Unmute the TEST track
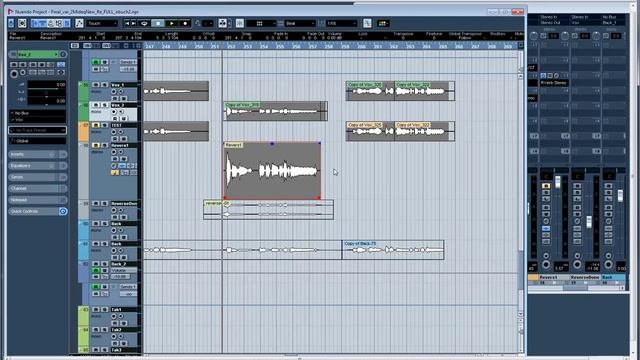The width and height of the screenshot is (640, 360). pyautogui.click(x=96, y=125)
